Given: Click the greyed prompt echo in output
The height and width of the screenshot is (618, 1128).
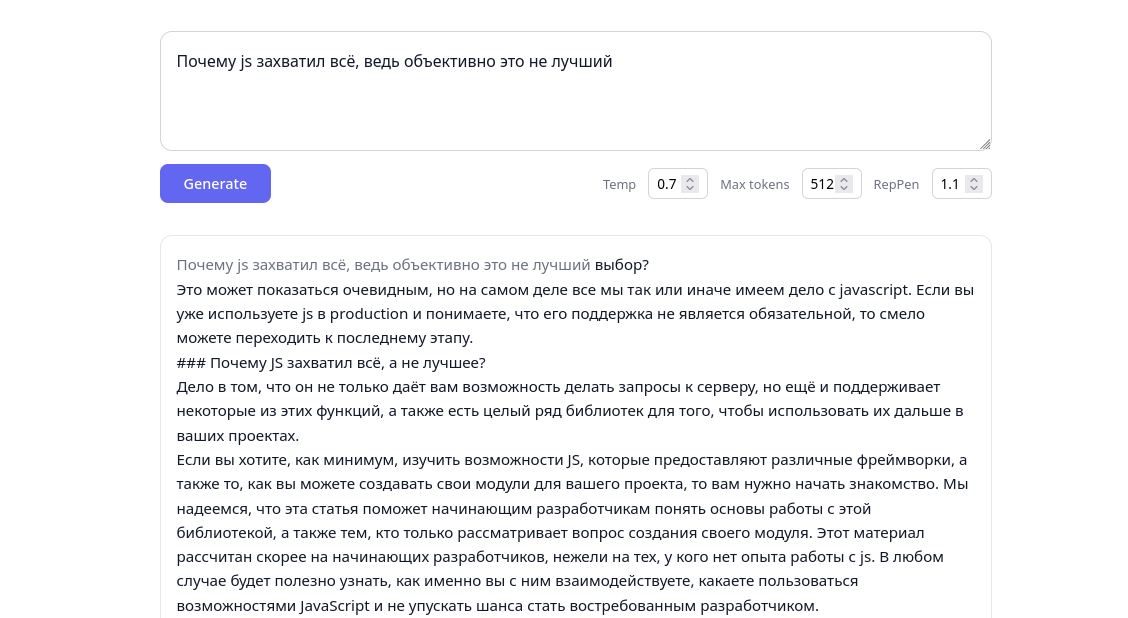Looking at the screenshot, I should [x=383, y=265].
